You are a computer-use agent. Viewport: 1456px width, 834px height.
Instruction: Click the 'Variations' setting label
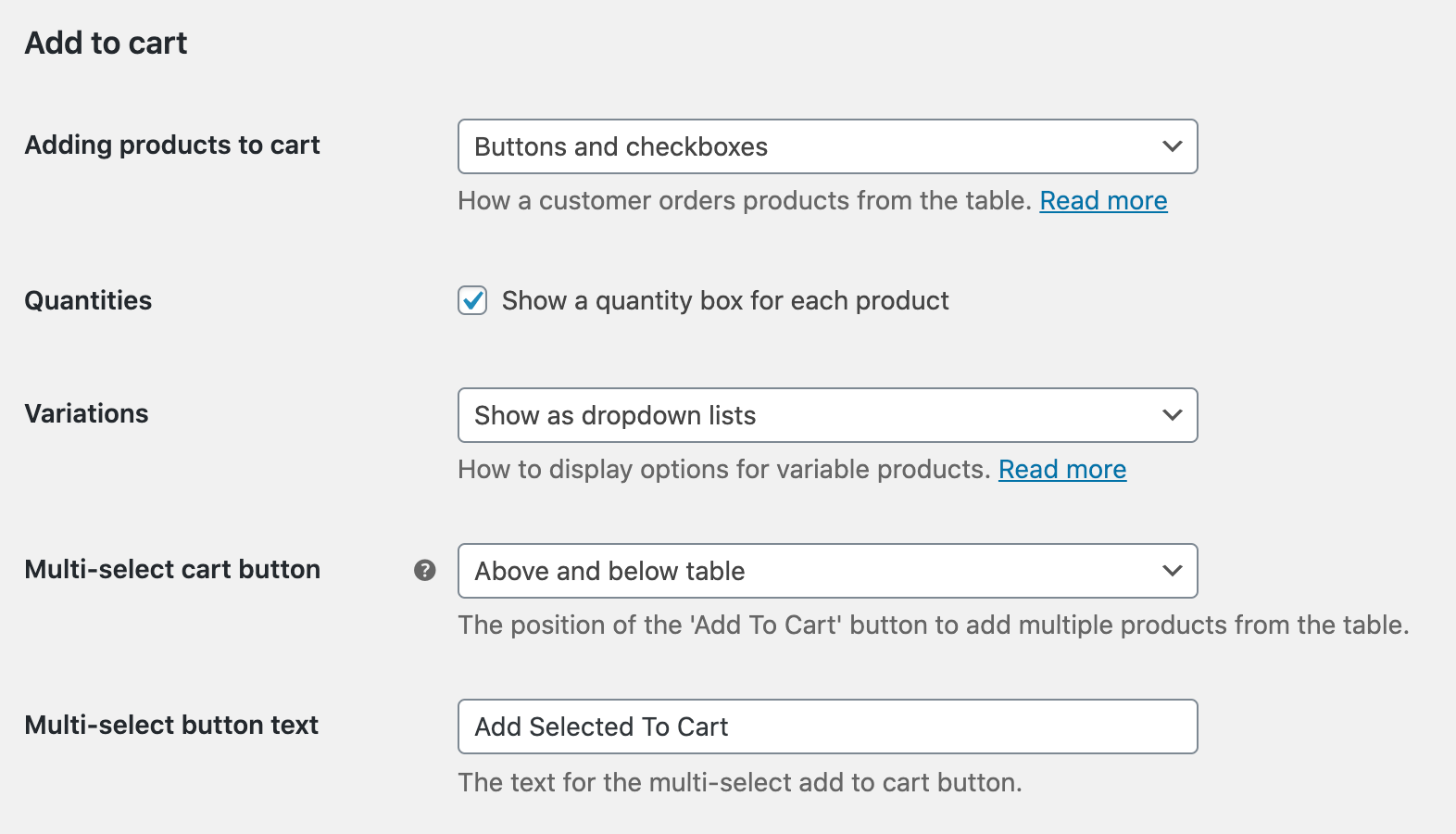(86, 413)
